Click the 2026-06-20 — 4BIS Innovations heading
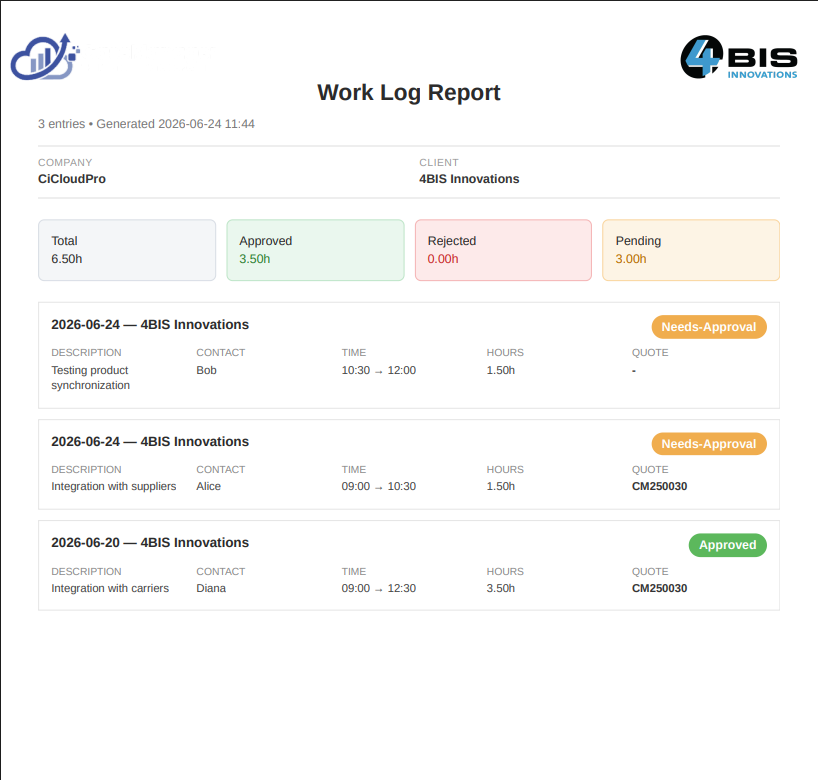The width and height of the screenshot is (818, 780). coord(150,543)
